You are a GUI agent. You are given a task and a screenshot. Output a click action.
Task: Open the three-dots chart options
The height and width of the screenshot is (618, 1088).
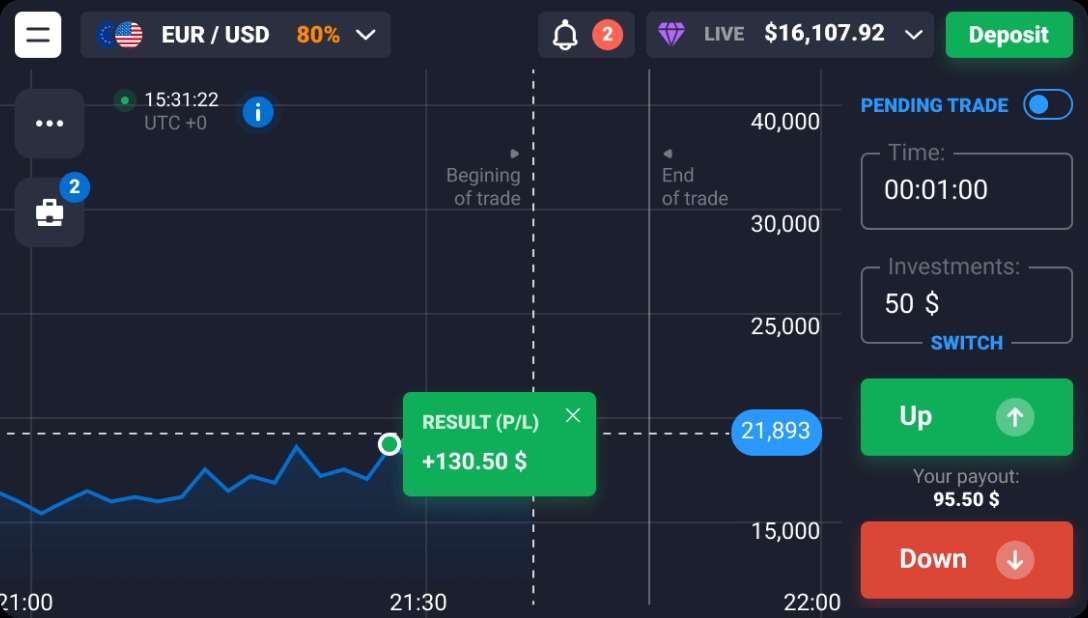coord(49,123)
